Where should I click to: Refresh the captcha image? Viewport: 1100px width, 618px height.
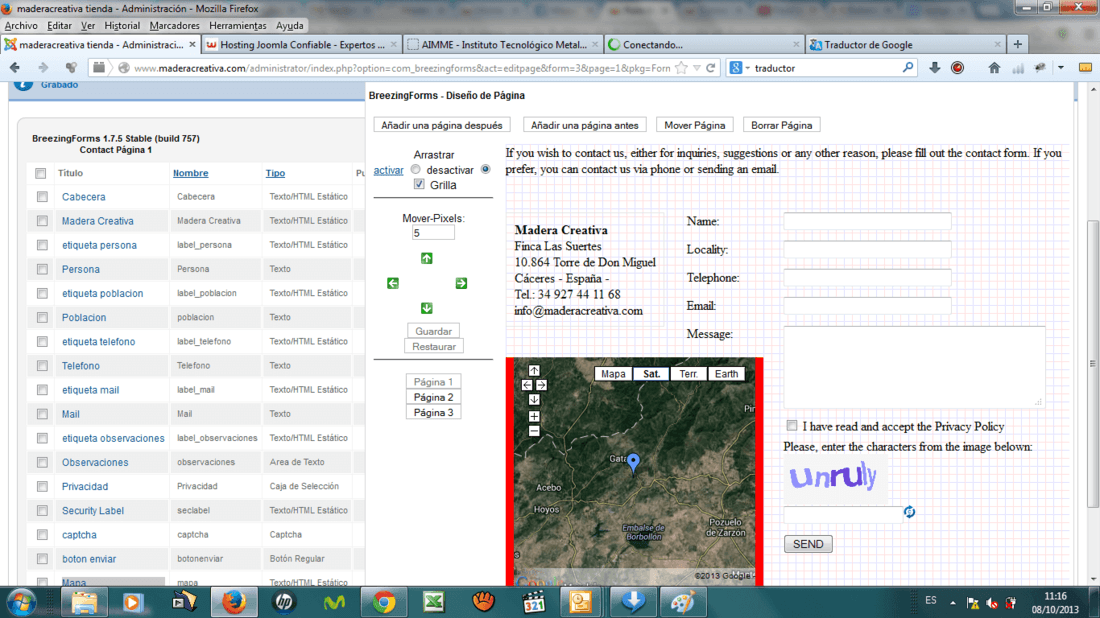click(x=909, y=512)
